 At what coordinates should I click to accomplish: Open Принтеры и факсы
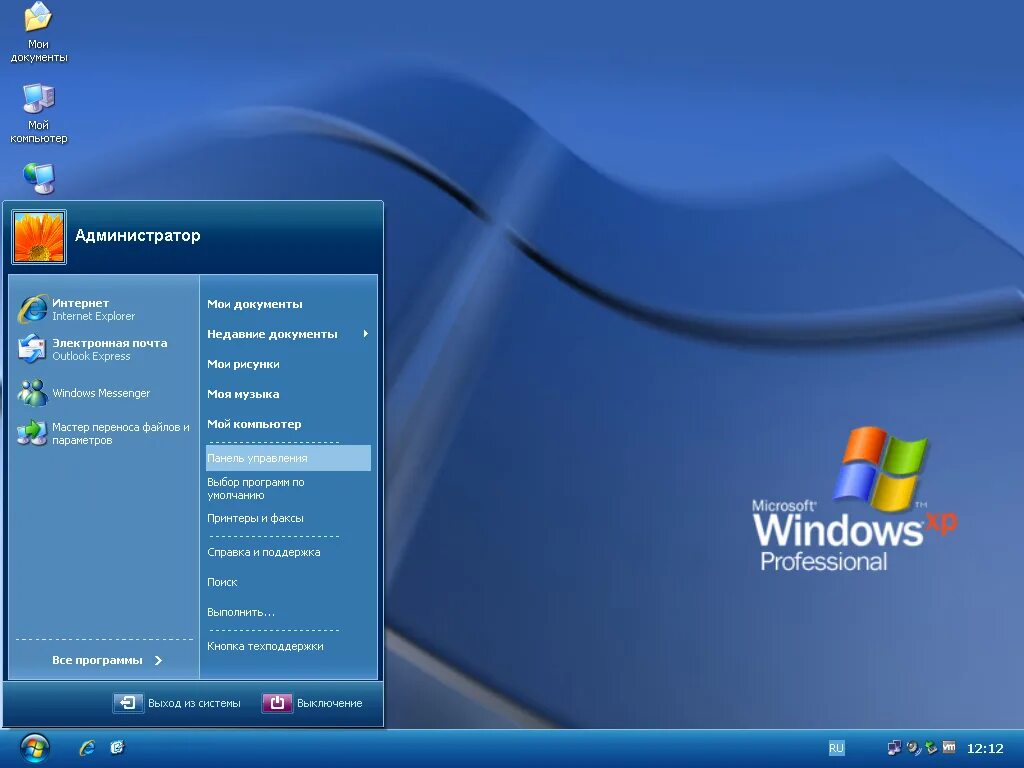pyautogui.click(x=288, y=518)
